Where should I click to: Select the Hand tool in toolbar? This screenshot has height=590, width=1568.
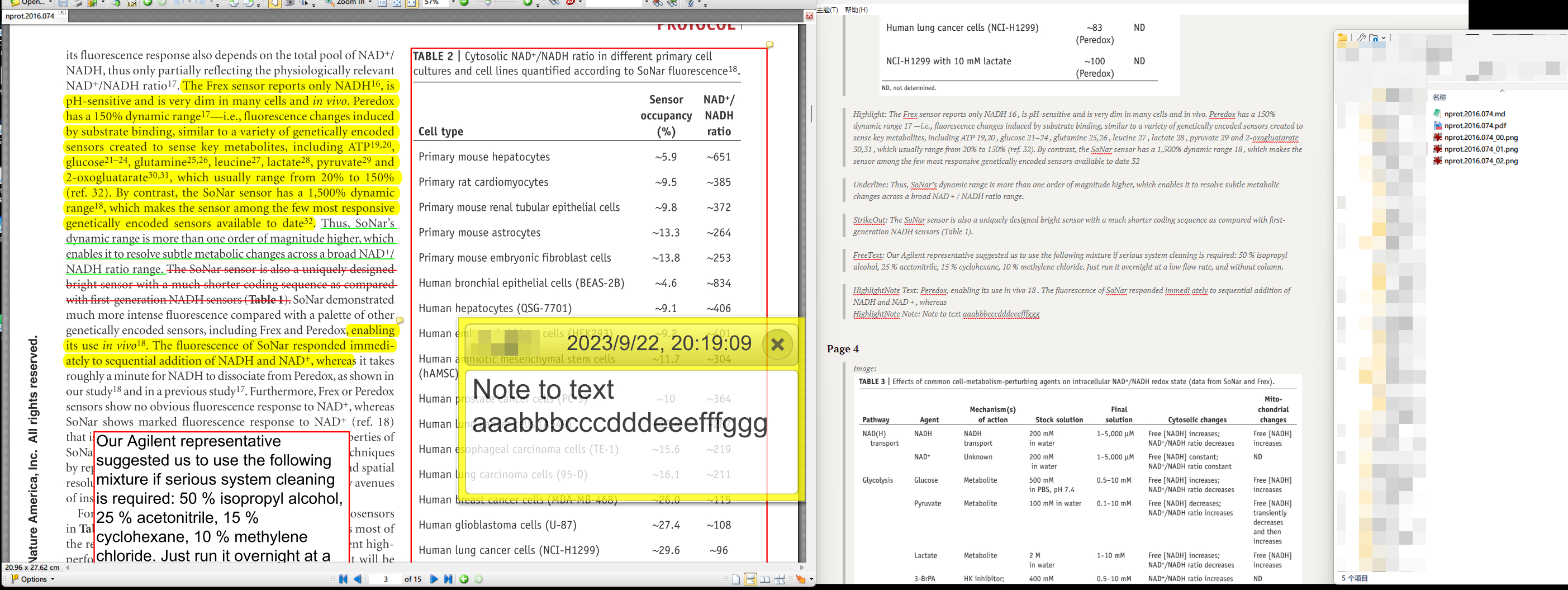point(274,3)
